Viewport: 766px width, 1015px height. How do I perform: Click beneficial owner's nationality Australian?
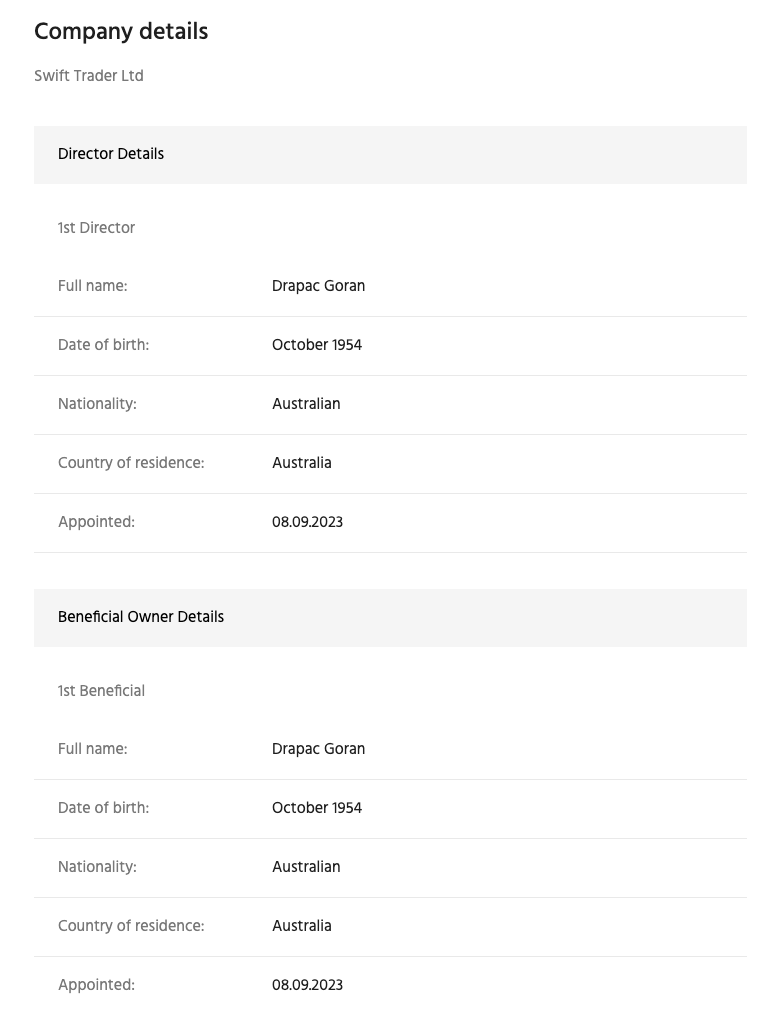pos(306,867)
